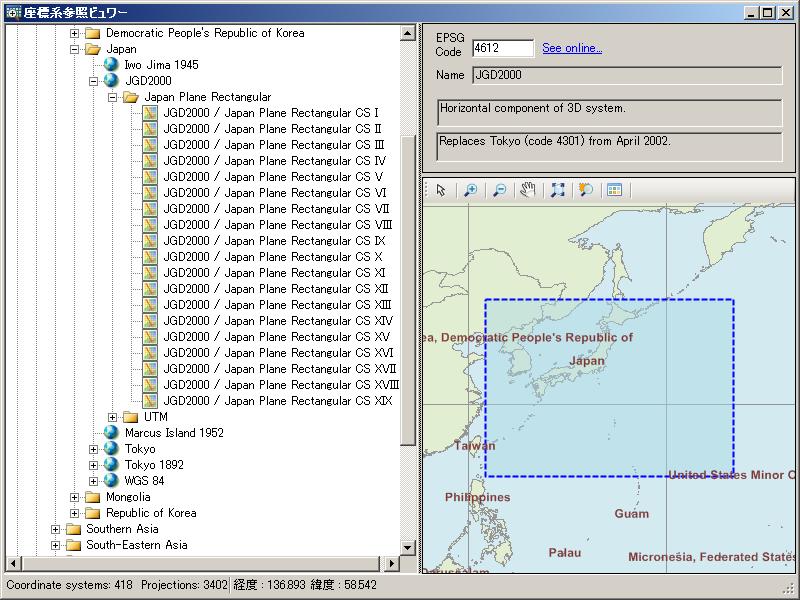Open the See online... link
This screenshot has height=600, width=800.
click(572, 48)
